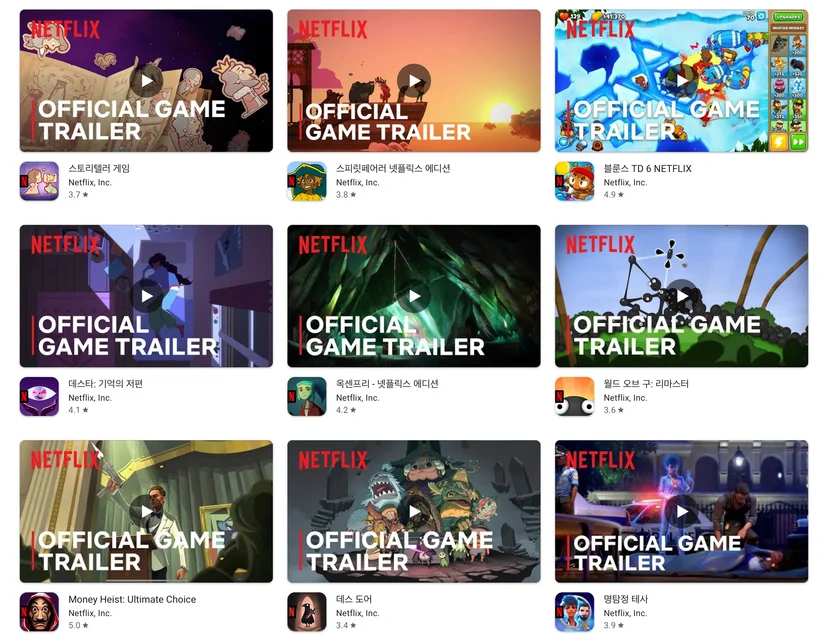Play the 스토리텔러 게임 trailer video

[x=146, y=81]
